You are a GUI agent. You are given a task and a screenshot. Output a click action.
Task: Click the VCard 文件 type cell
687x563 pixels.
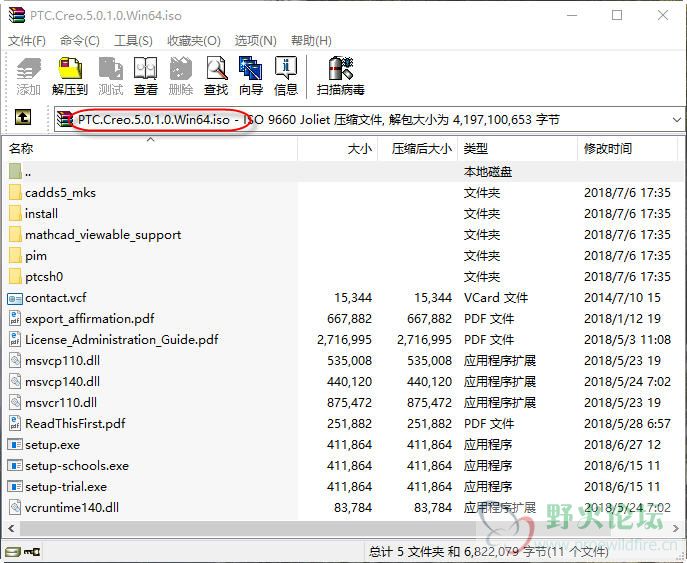tap(496, 298)
